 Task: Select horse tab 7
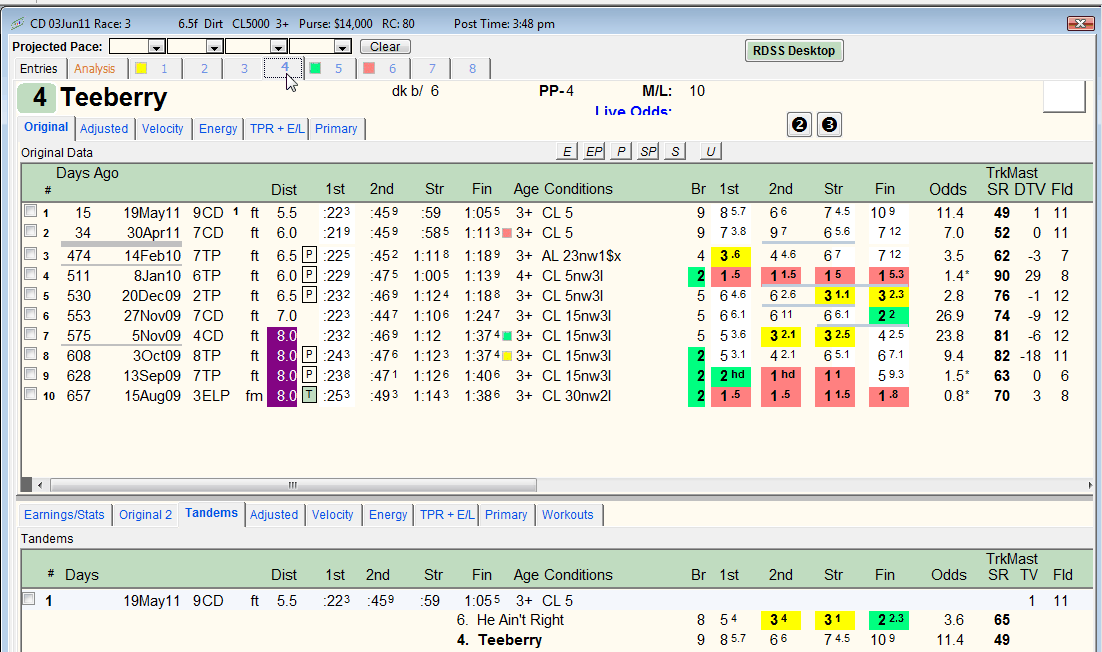point(432,69)
